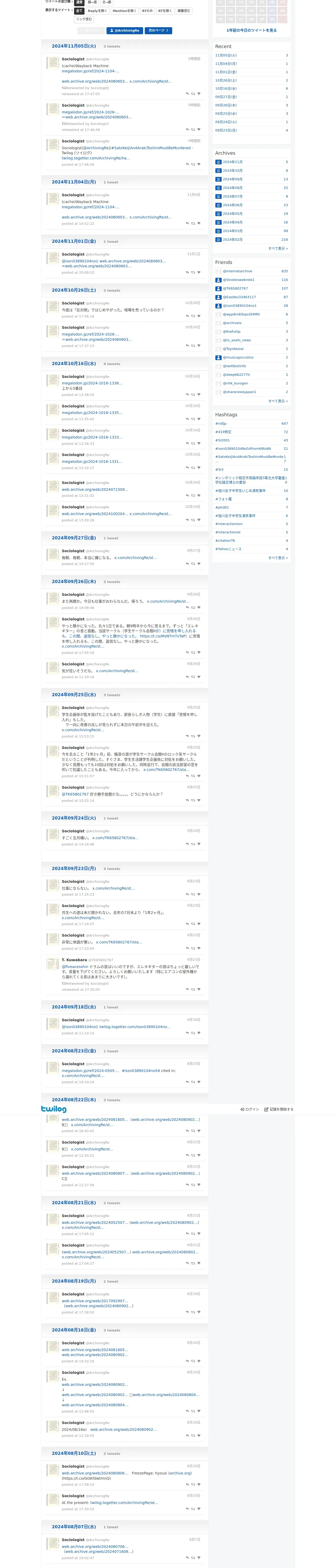The height and width of the screenshot is (1568, 336).
Task: Reply to the tweet posted at 17:46:26
Action: tap(187, 164)
